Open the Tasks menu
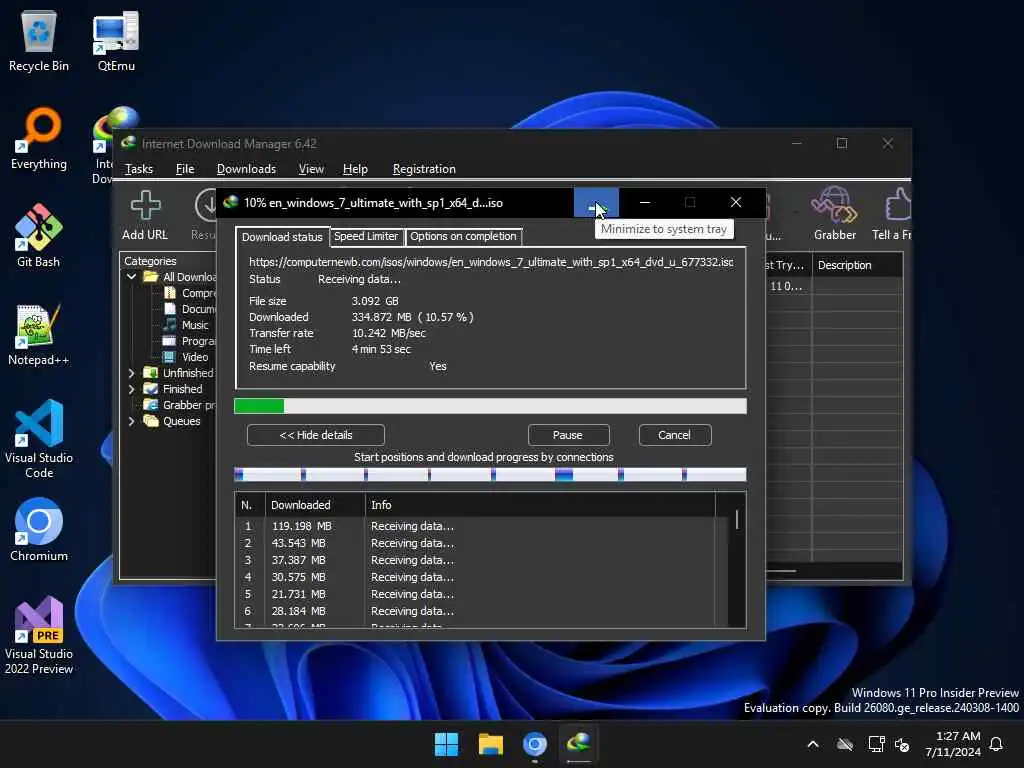Viewport: 1024px width, 768px height. tap(138, 169)
